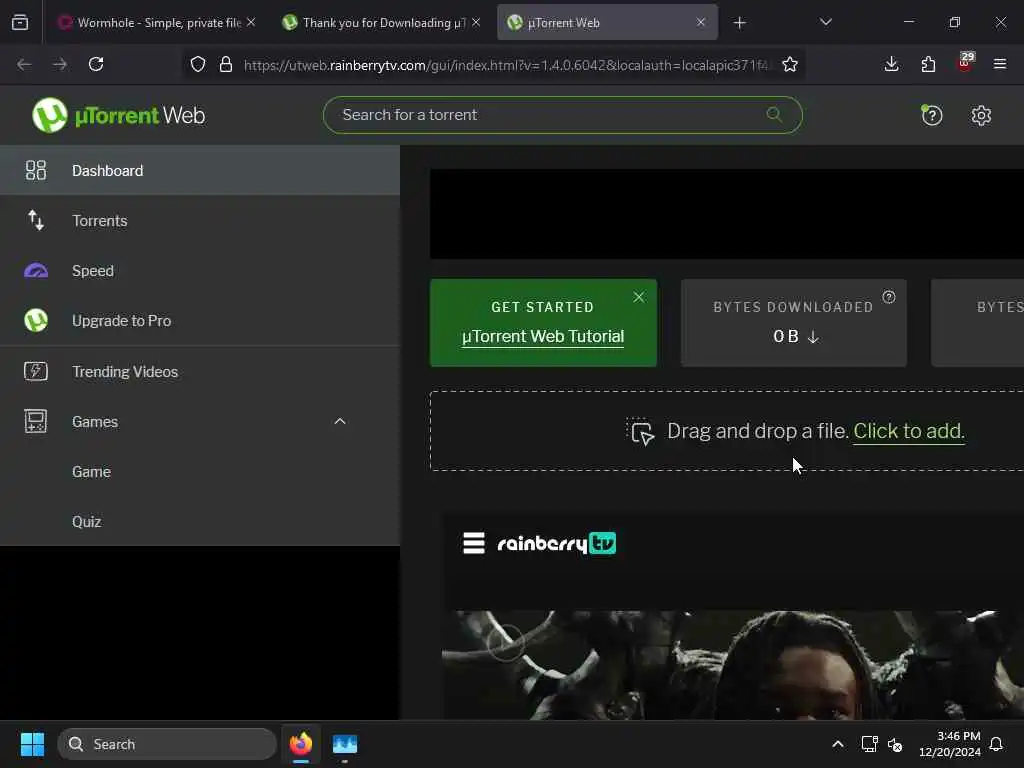Reload the current page
1024x768 pixels.
96,64
